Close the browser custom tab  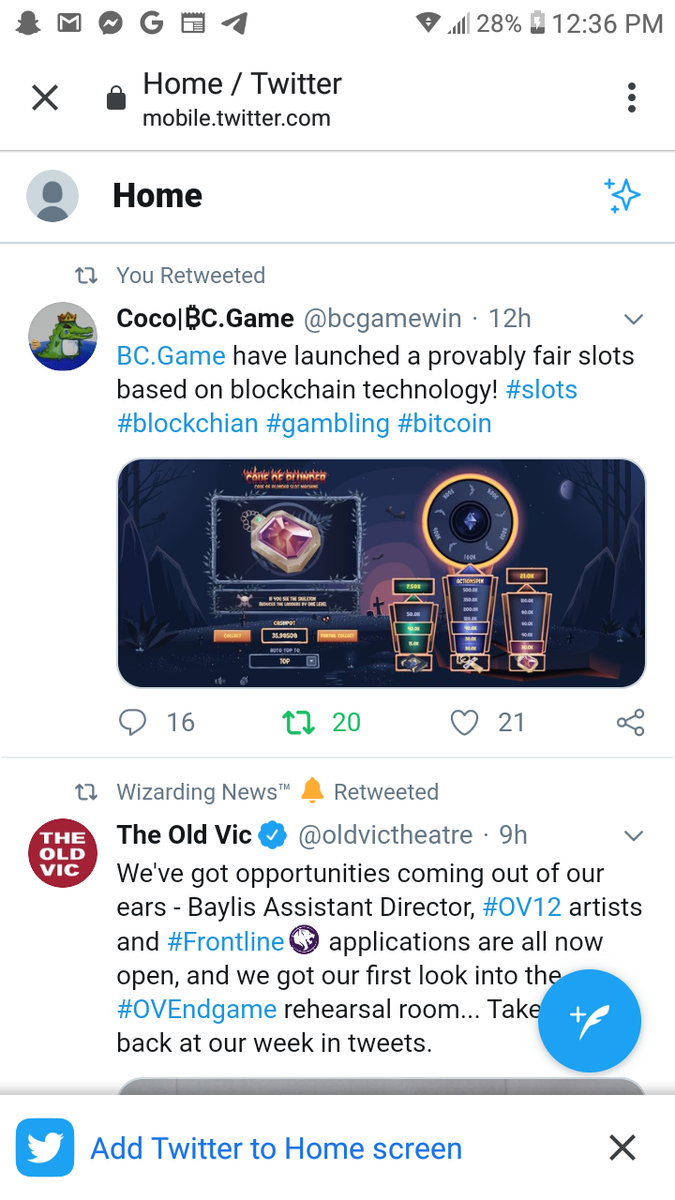coord(45,98)
